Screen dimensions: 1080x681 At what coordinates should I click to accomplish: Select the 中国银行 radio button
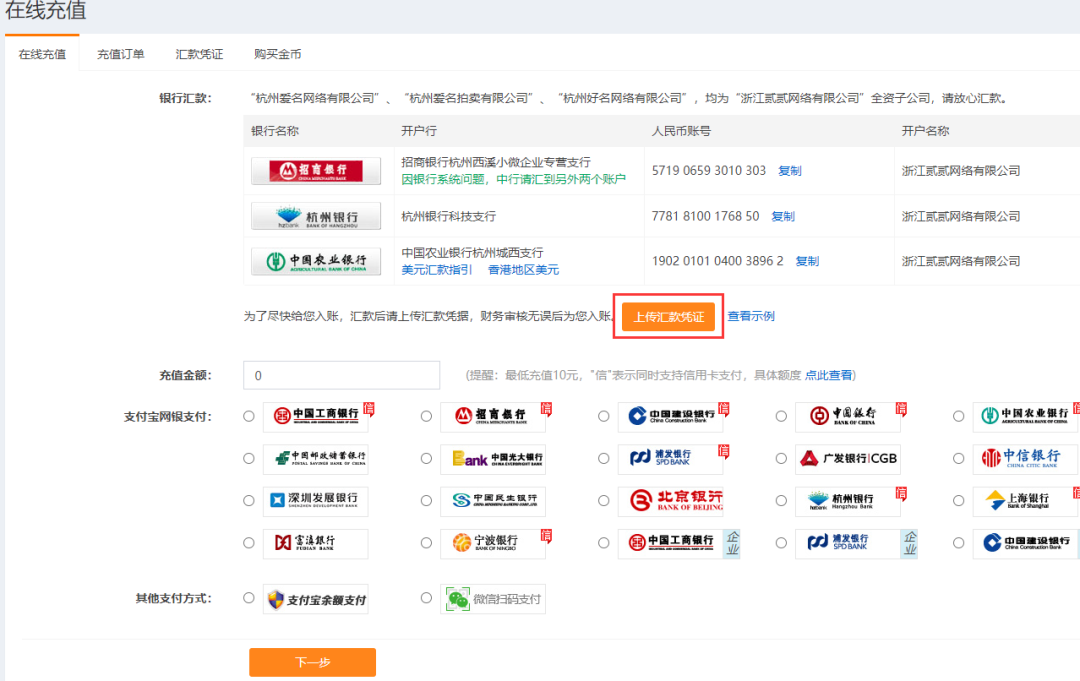pyautogui.click(x=781, y=416)
